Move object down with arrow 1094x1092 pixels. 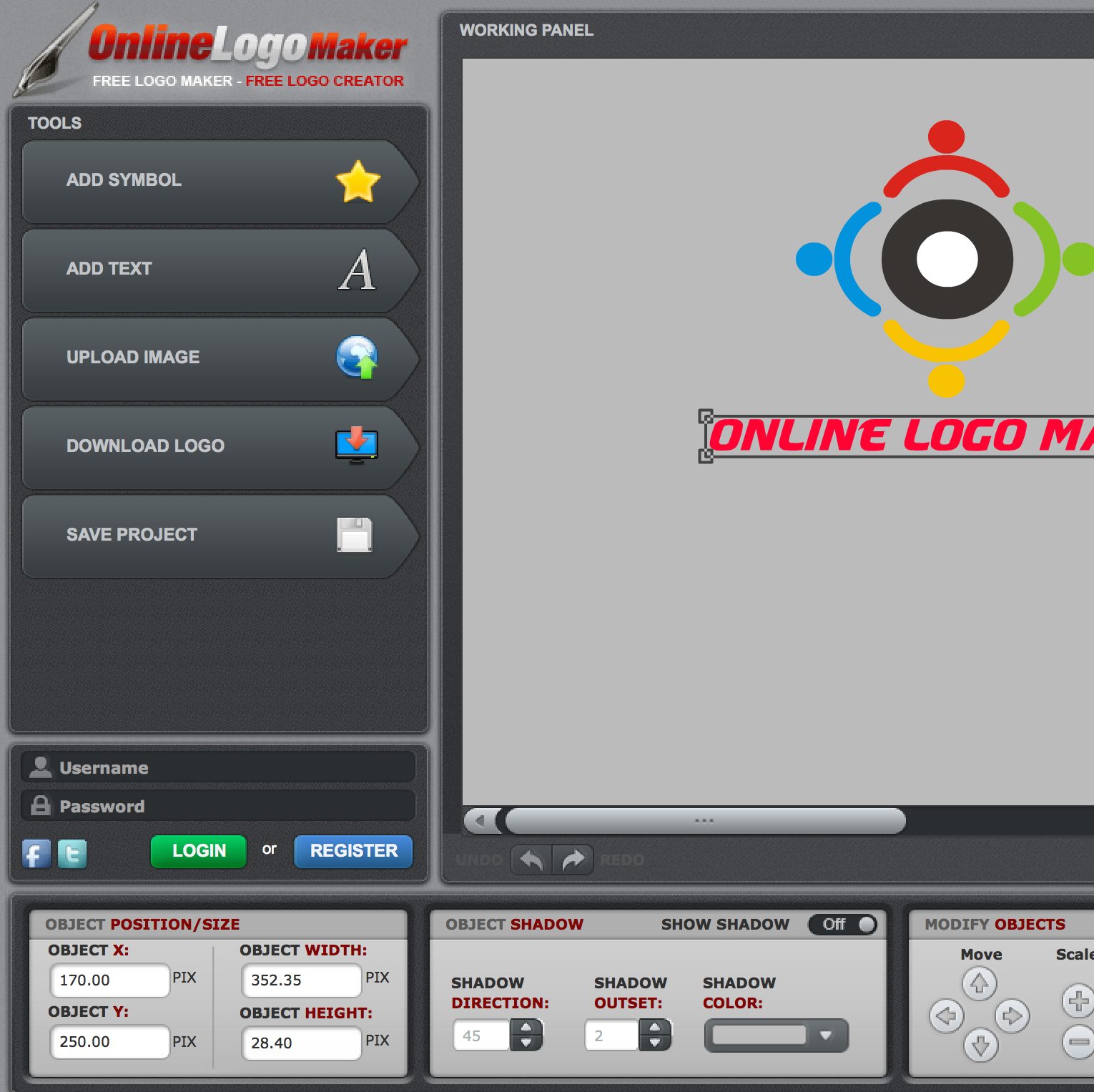pyautogui.click(x=980, y=1046)
